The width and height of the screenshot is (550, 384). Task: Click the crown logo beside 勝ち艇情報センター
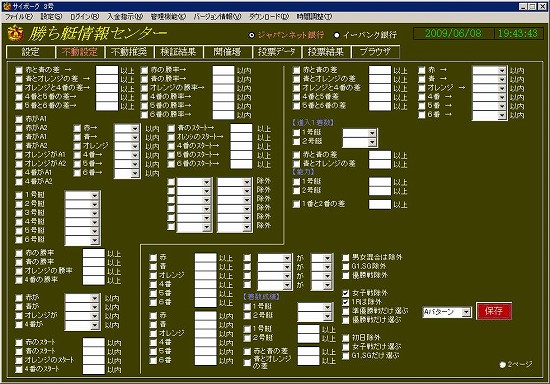coord(15,33)
